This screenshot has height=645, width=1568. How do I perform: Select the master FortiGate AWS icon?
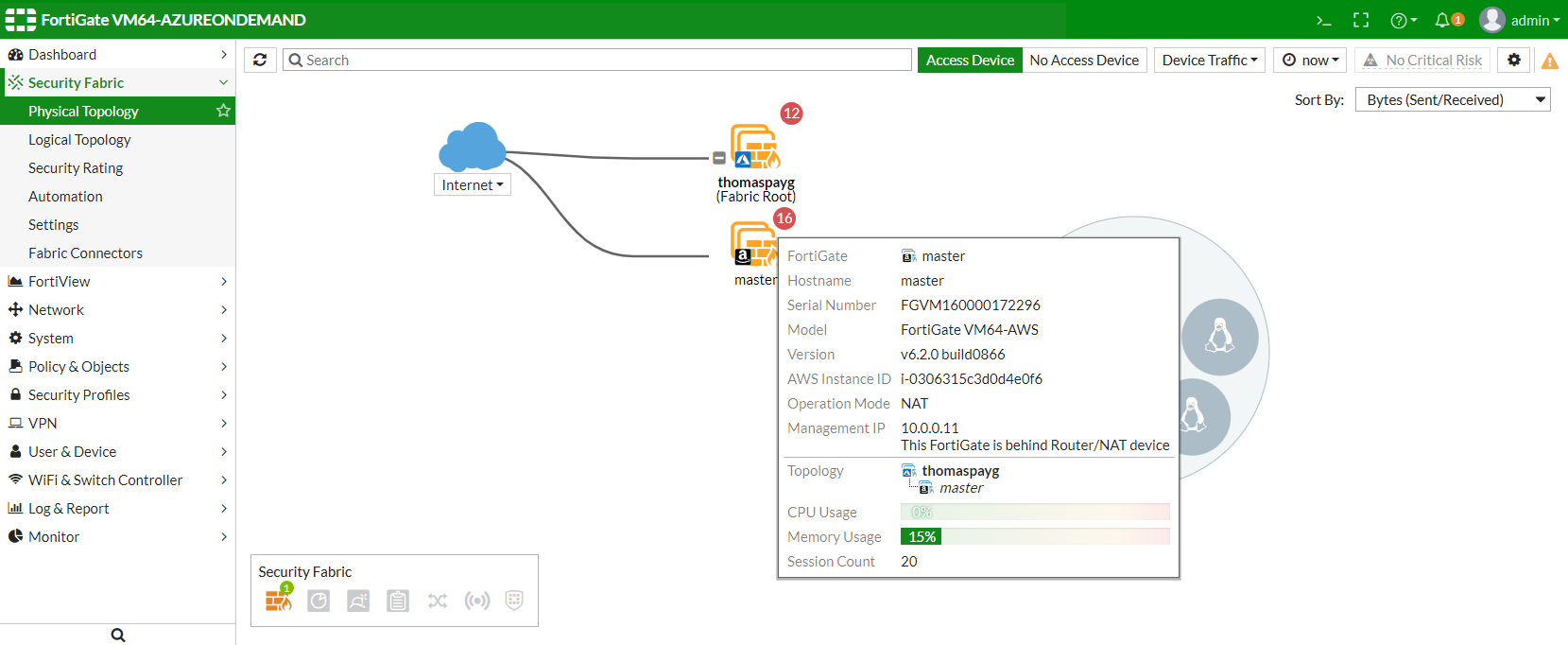[x=752, y=244]
